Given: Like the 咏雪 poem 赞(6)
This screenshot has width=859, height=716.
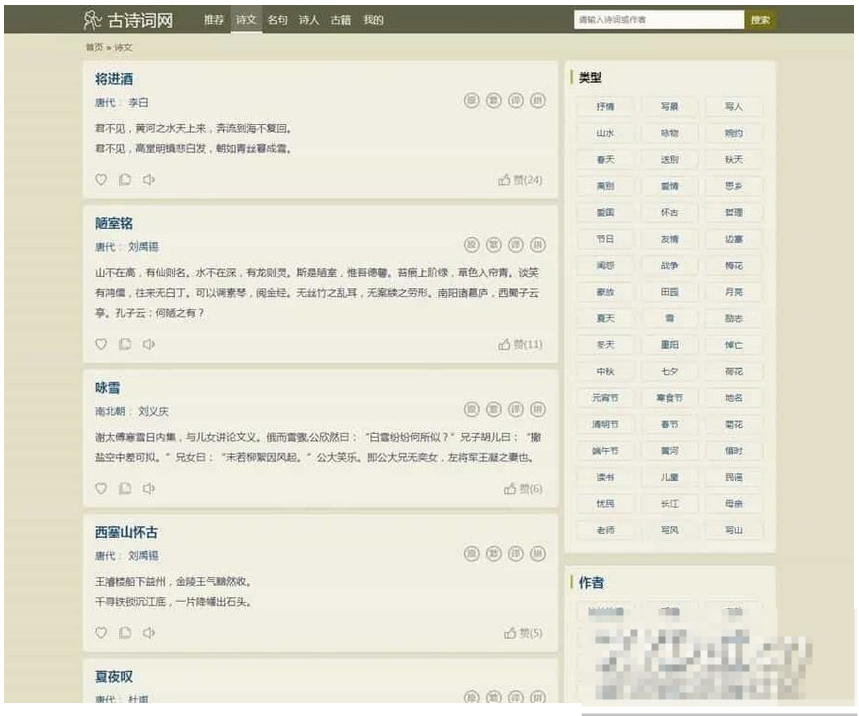Looking at the screenshot, I should point(523,489).
